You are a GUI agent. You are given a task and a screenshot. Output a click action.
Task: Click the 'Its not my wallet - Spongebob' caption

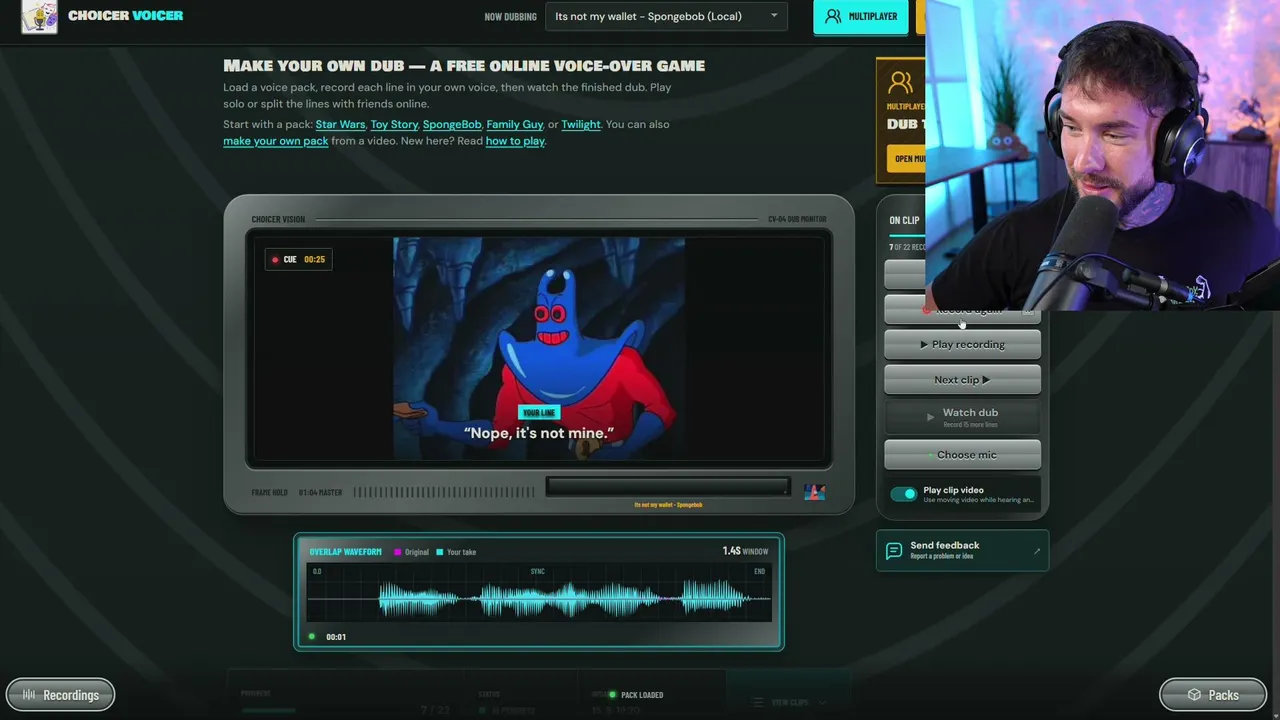tap(668, 505)
